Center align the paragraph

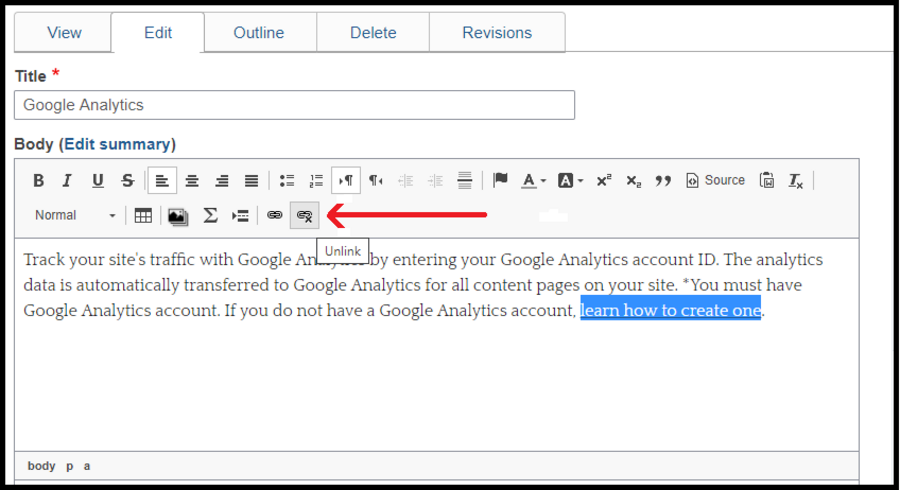(x=192, y=181)
